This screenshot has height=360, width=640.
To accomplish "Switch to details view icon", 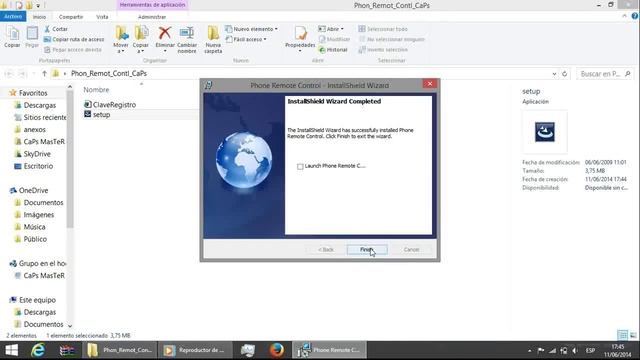I will pyautogui.click(x=622, y=335).
